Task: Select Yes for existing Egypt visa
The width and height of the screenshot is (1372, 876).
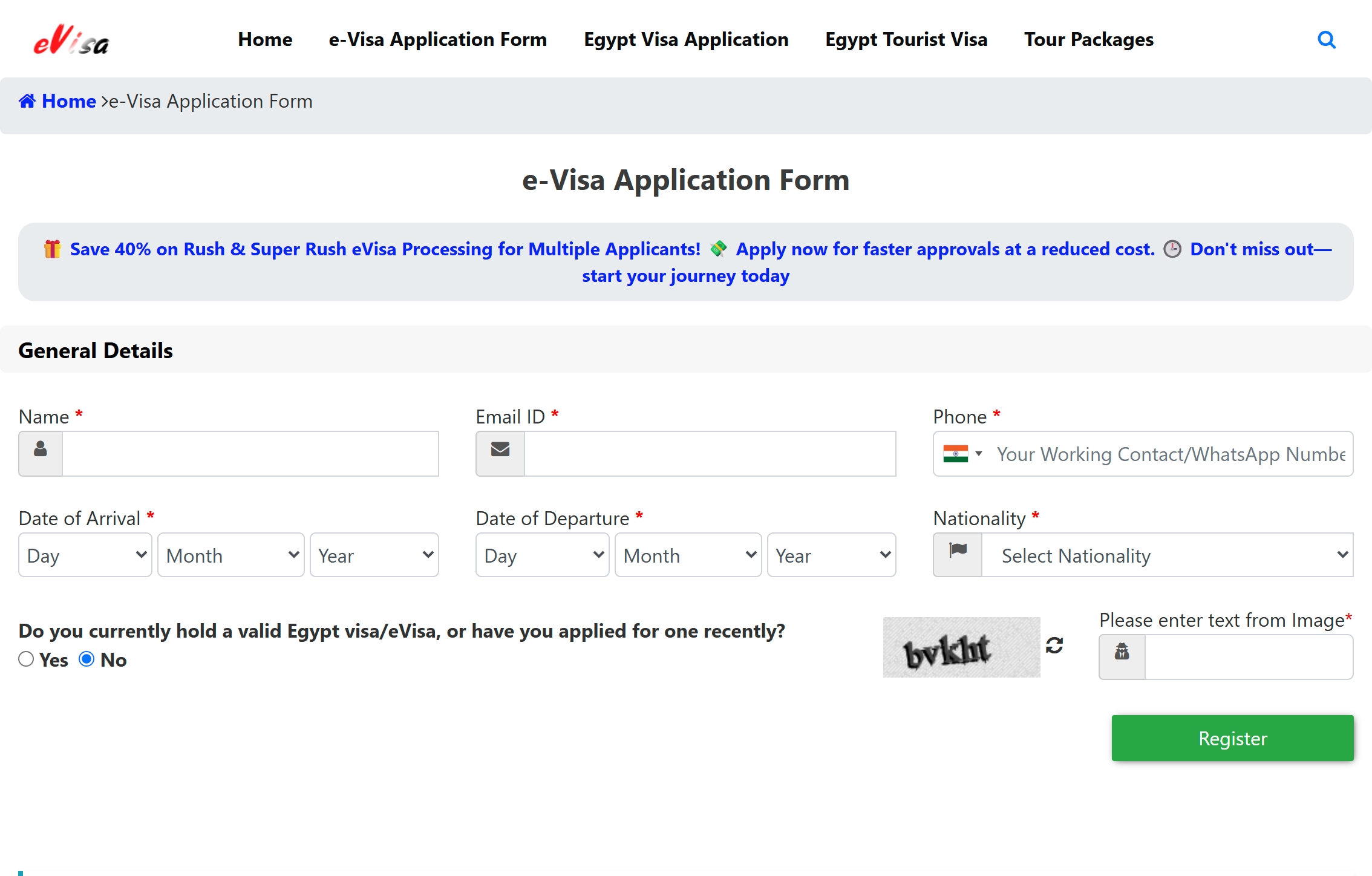Action: coord(26,659)
